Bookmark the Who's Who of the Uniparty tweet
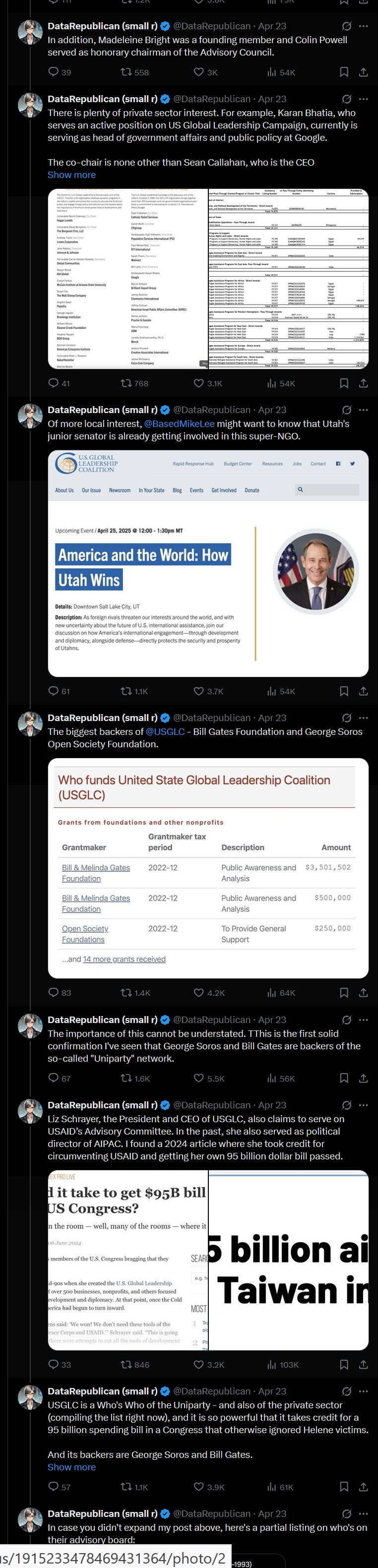This screenshot has width=378, height=1568. [344, 1487]
